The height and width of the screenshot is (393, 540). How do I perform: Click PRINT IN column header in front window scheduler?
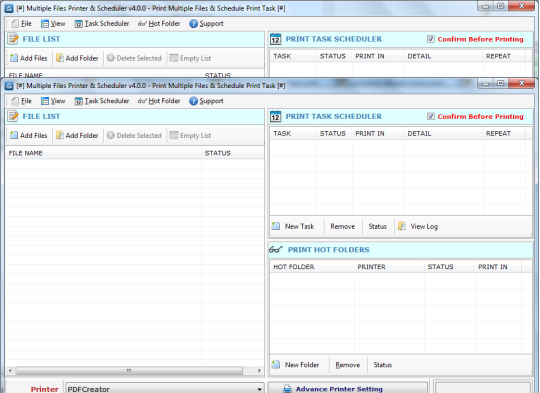[x=378, y=133]
